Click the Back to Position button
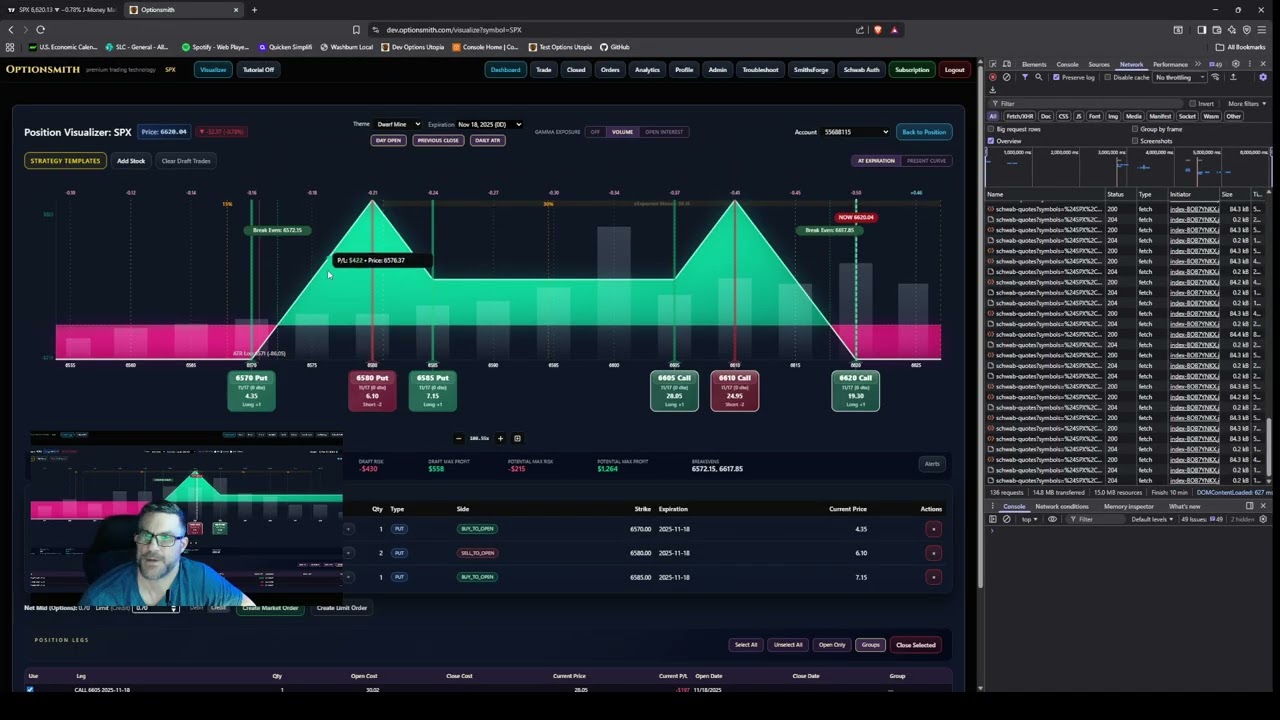 [x=923, y=132]
